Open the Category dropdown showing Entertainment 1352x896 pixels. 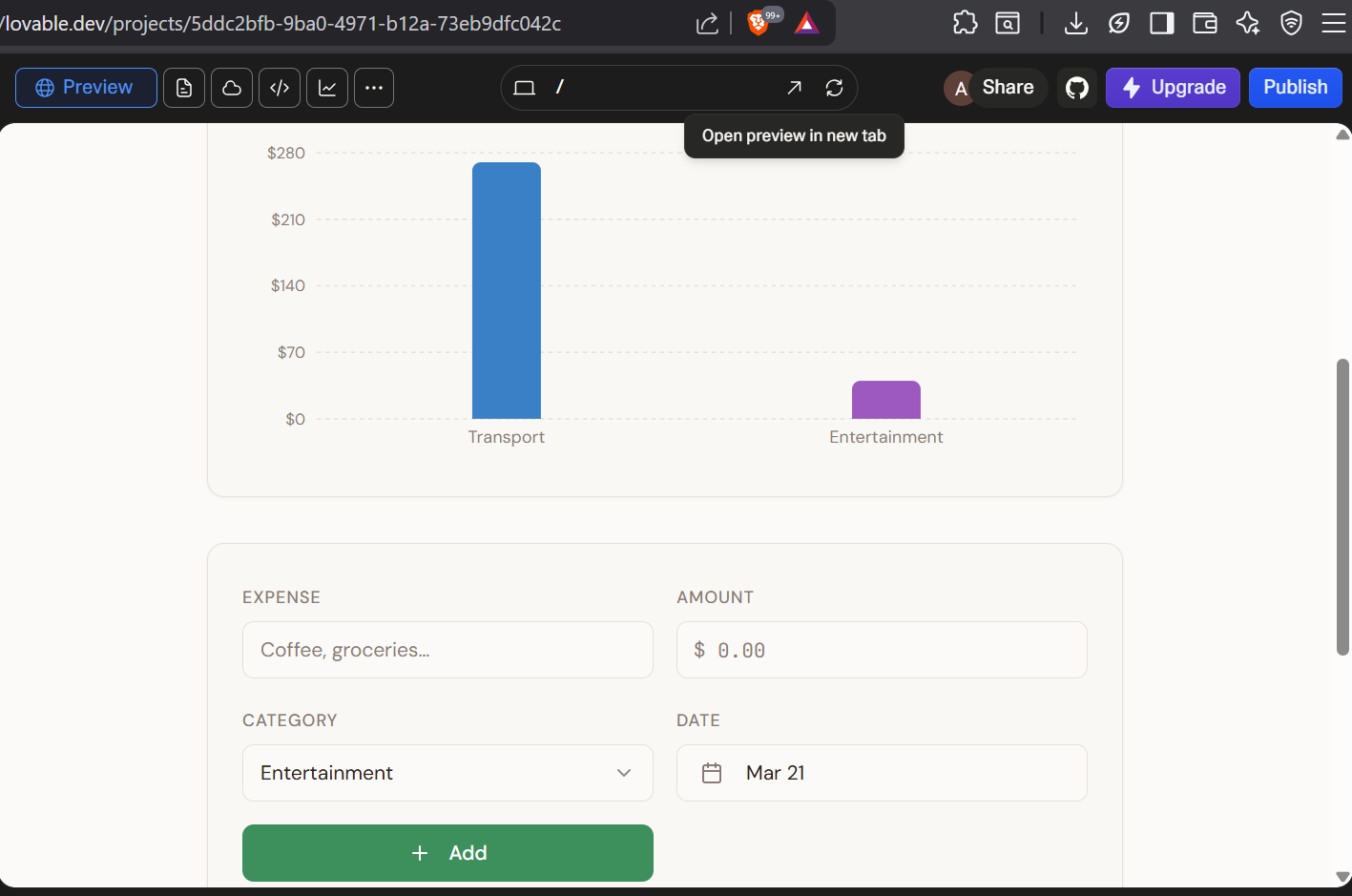pos(447,773)
